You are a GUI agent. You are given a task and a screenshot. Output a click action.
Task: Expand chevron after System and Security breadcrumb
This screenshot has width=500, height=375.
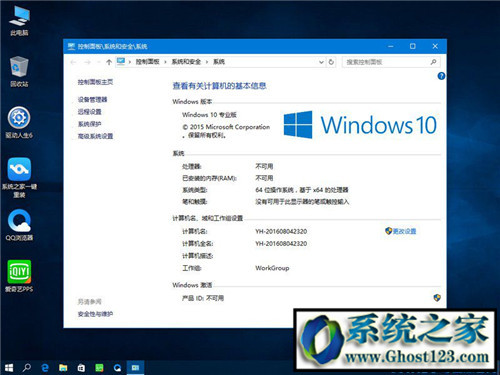(207, 62)
